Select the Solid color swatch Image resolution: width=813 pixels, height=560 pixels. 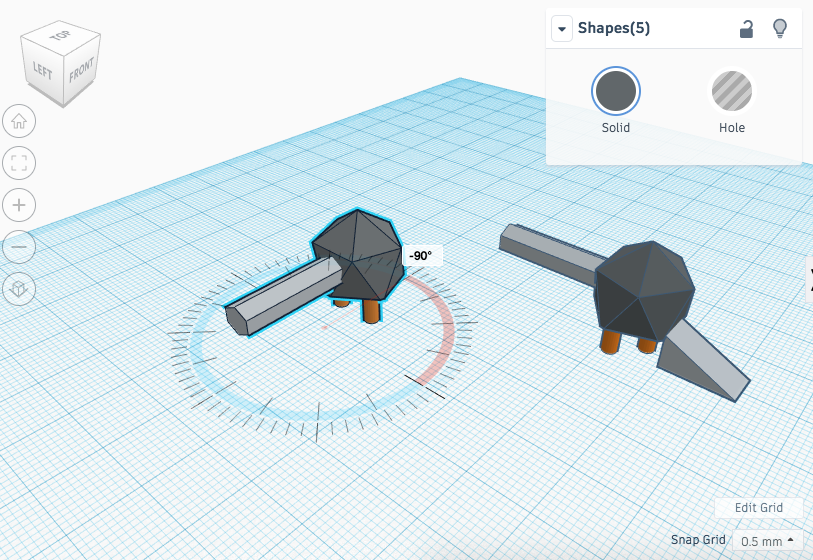[615, 91]
